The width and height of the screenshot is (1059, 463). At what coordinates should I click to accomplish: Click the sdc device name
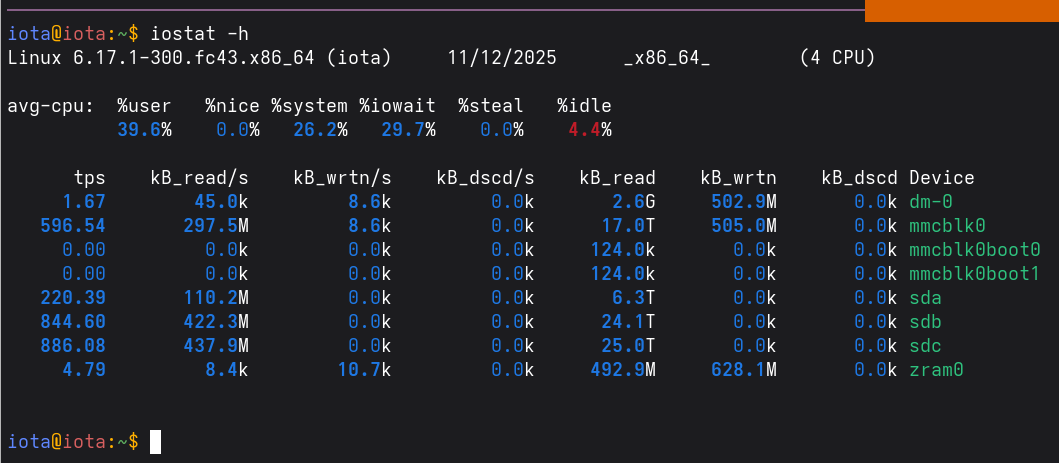[x=925, y=346]
